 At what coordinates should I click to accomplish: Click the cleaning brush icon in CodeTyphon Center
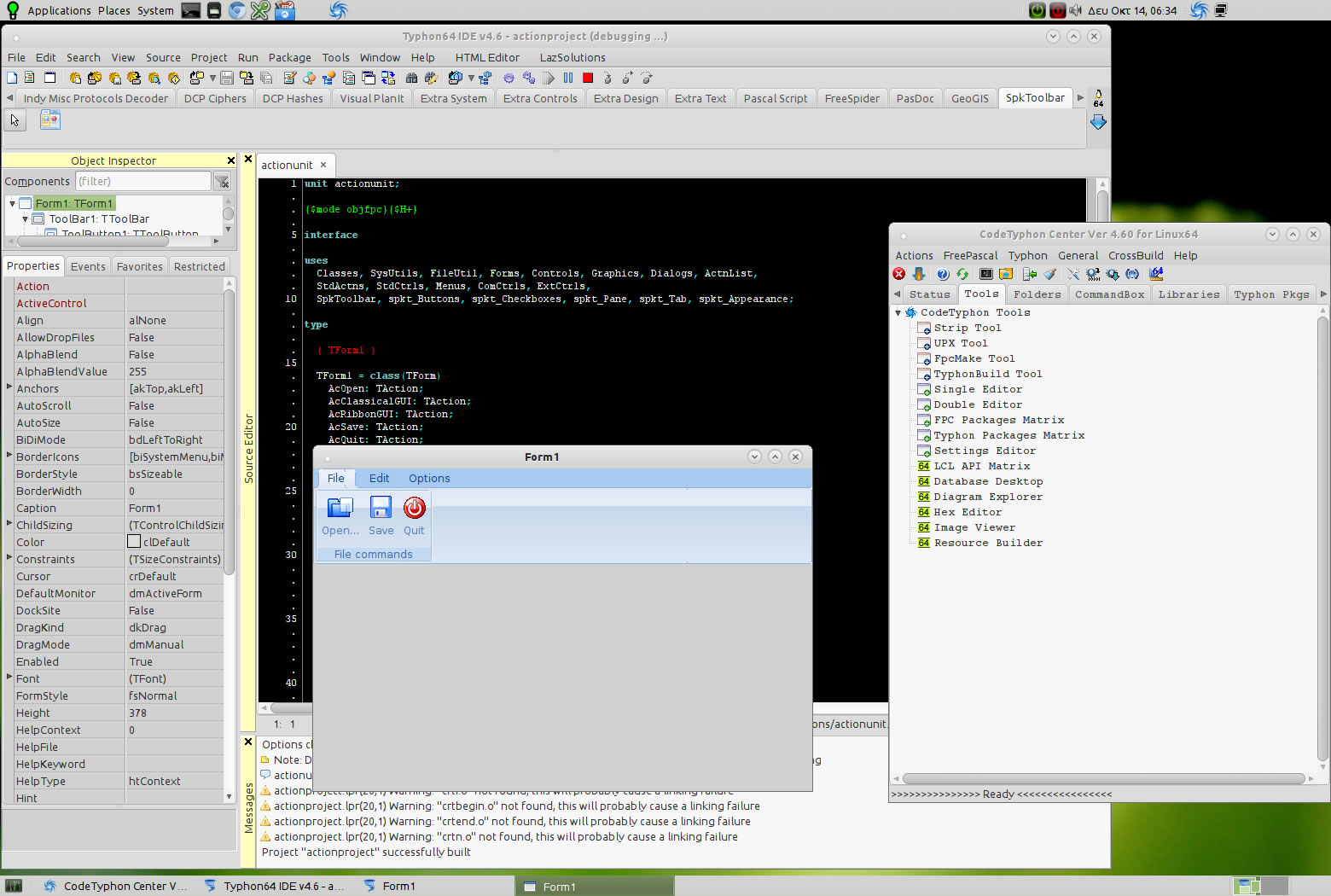tap(1049, 274)
